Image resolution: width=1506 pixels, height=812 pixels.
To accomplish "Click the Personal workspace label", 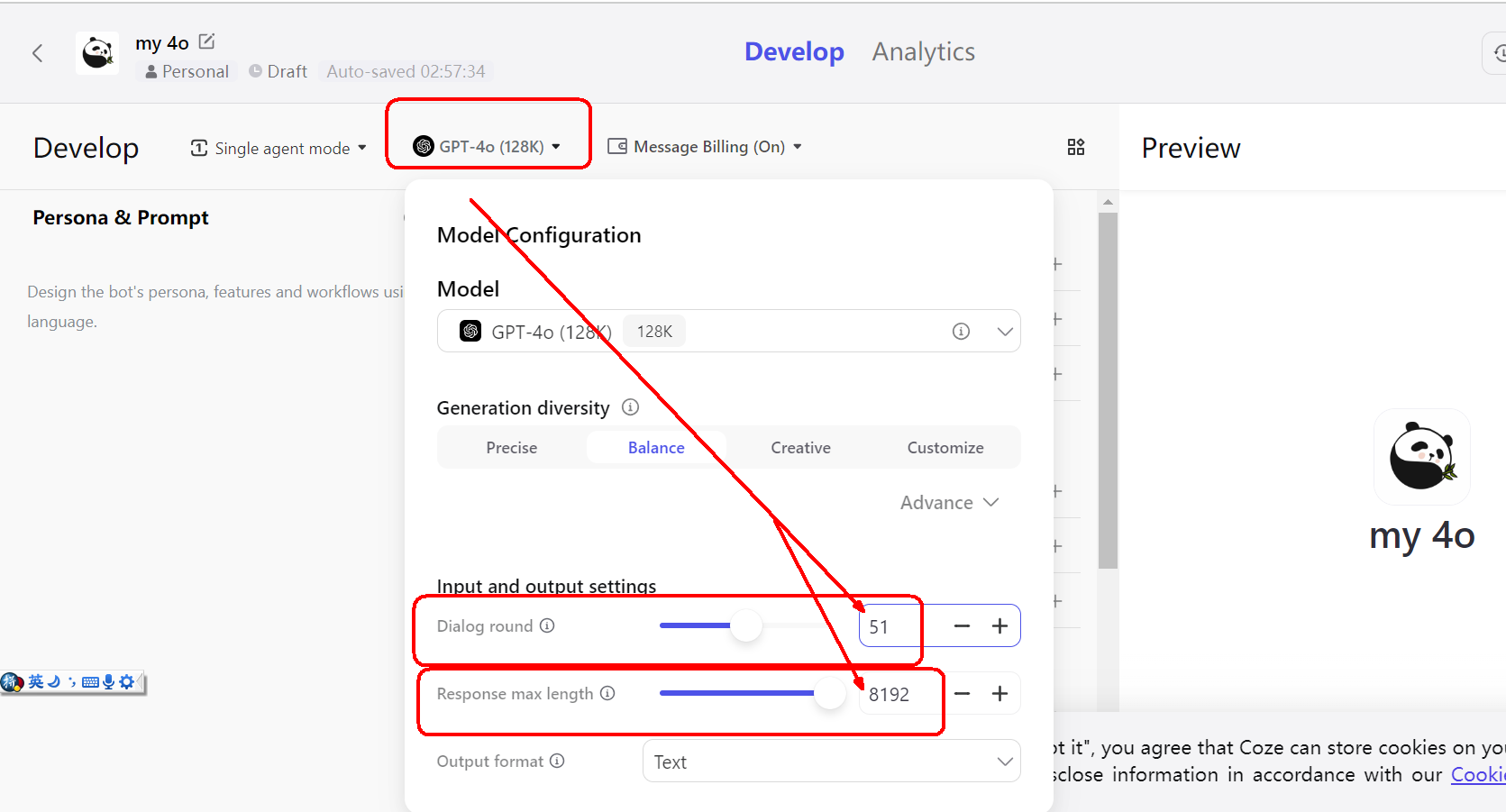I will point(187,71).
